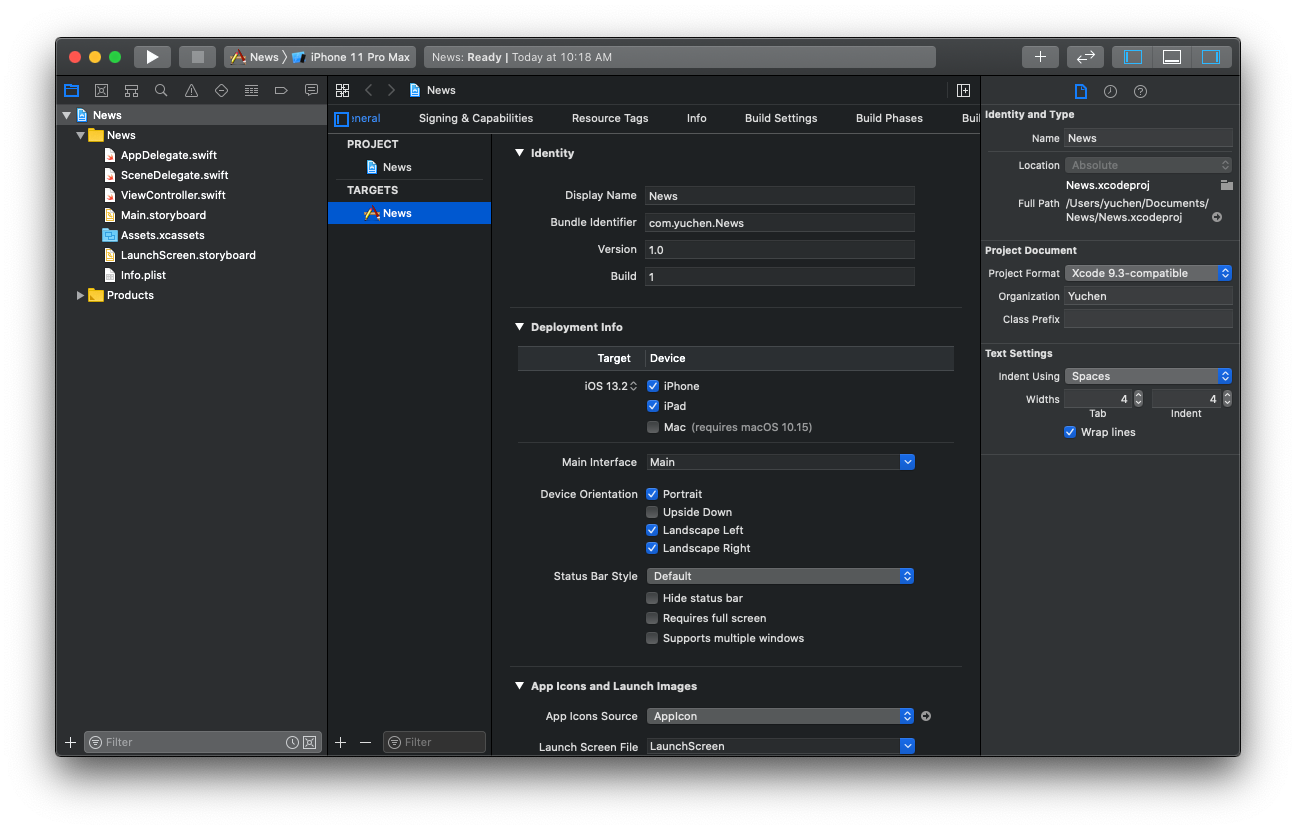Viewport: 1296px width, 830px height.
Task: Disable Portrait orientation
Action: pos(652,494)
